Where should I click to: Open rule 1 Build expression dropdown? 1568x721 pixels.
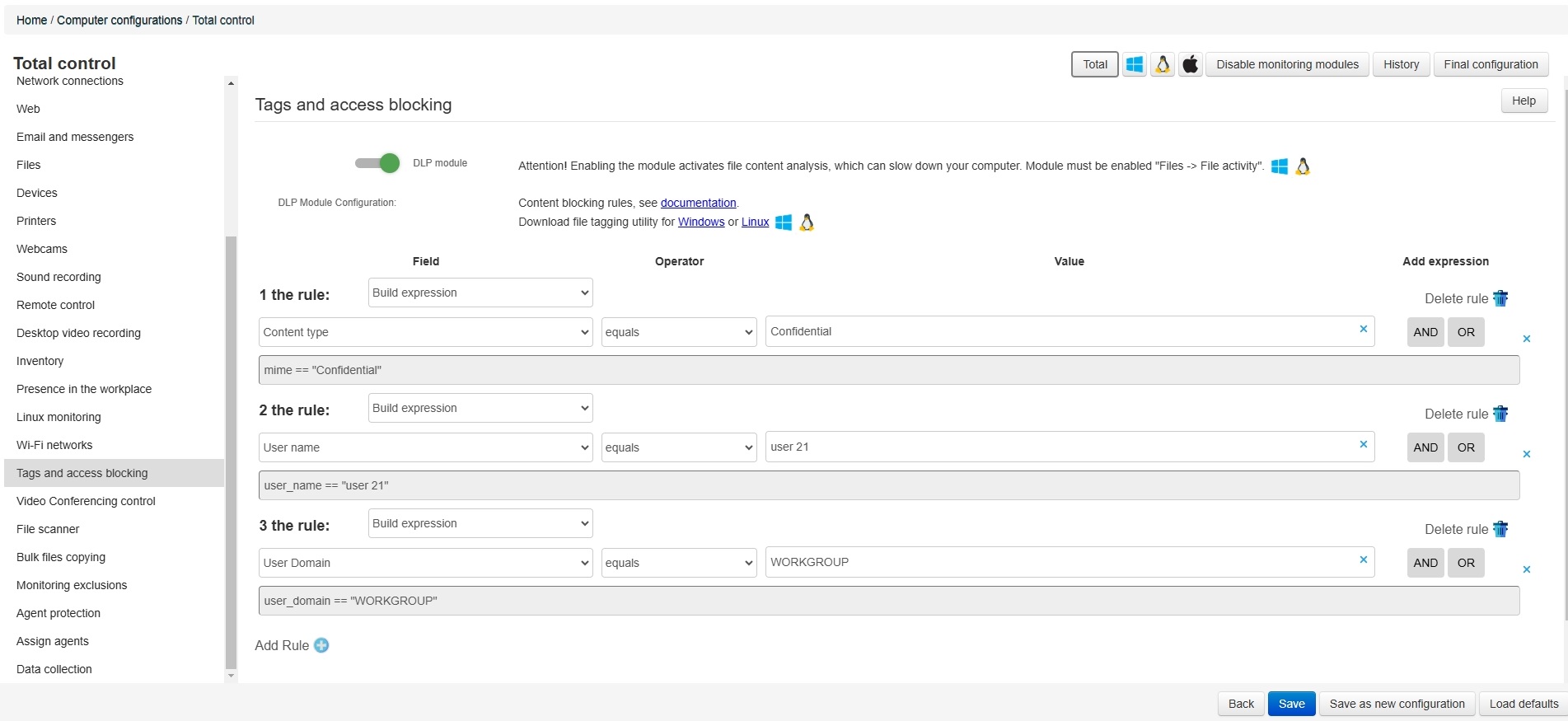[480, 293]
